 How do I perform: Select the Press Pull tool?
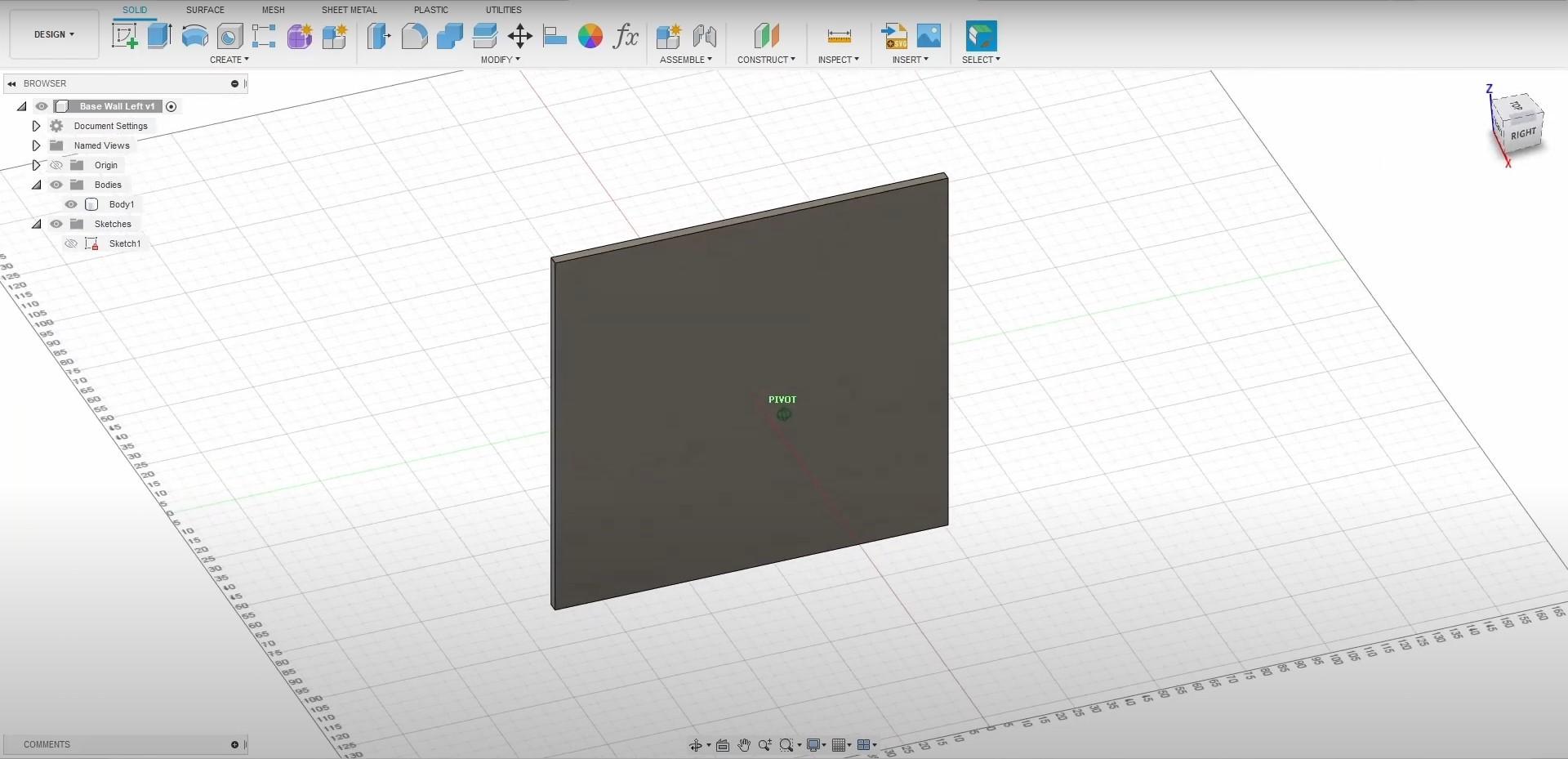pos(379,36)
